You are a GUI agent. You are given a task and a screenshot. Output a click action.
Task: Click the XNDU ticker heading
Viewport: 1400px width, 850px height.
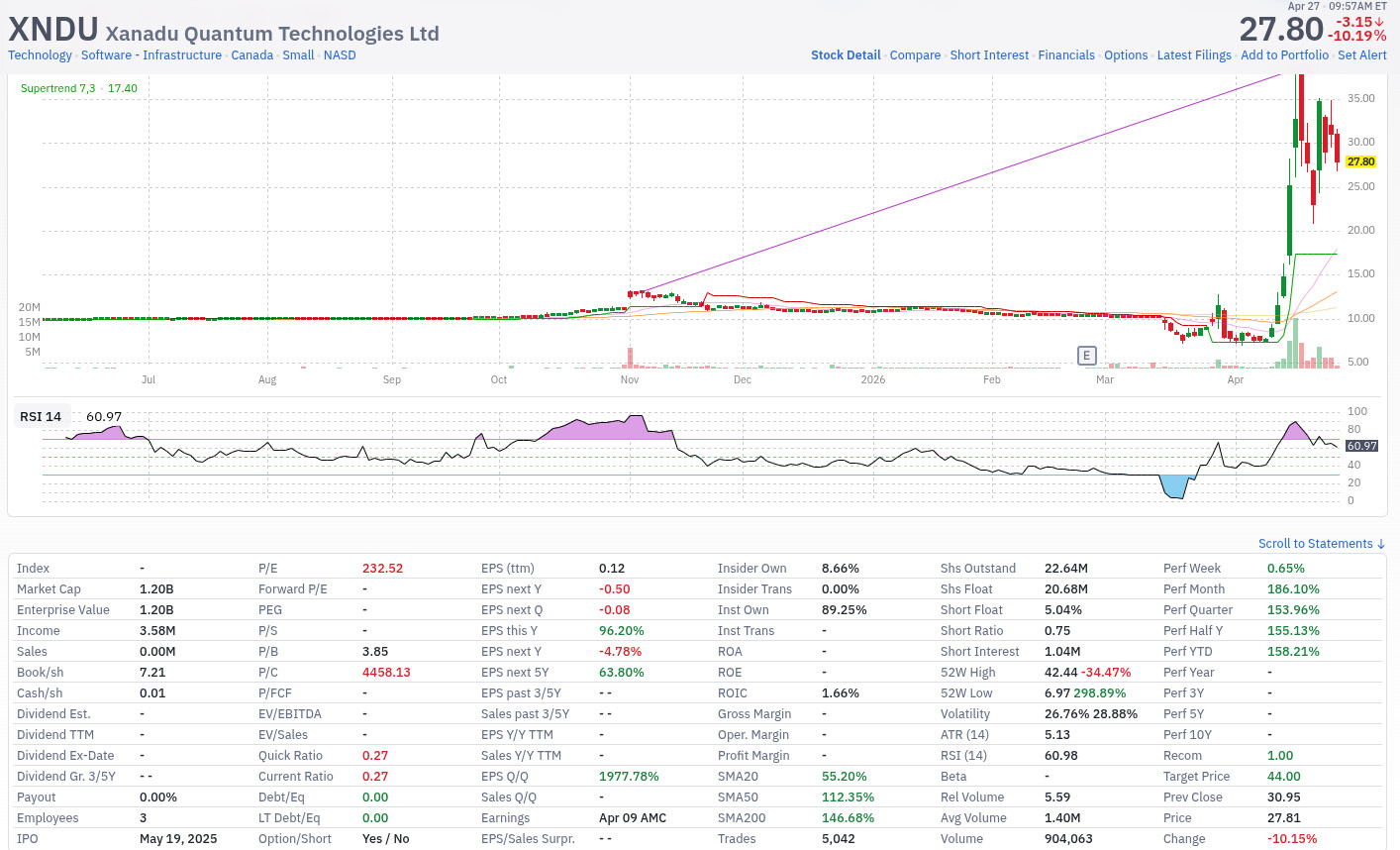(x=53, y=30)
